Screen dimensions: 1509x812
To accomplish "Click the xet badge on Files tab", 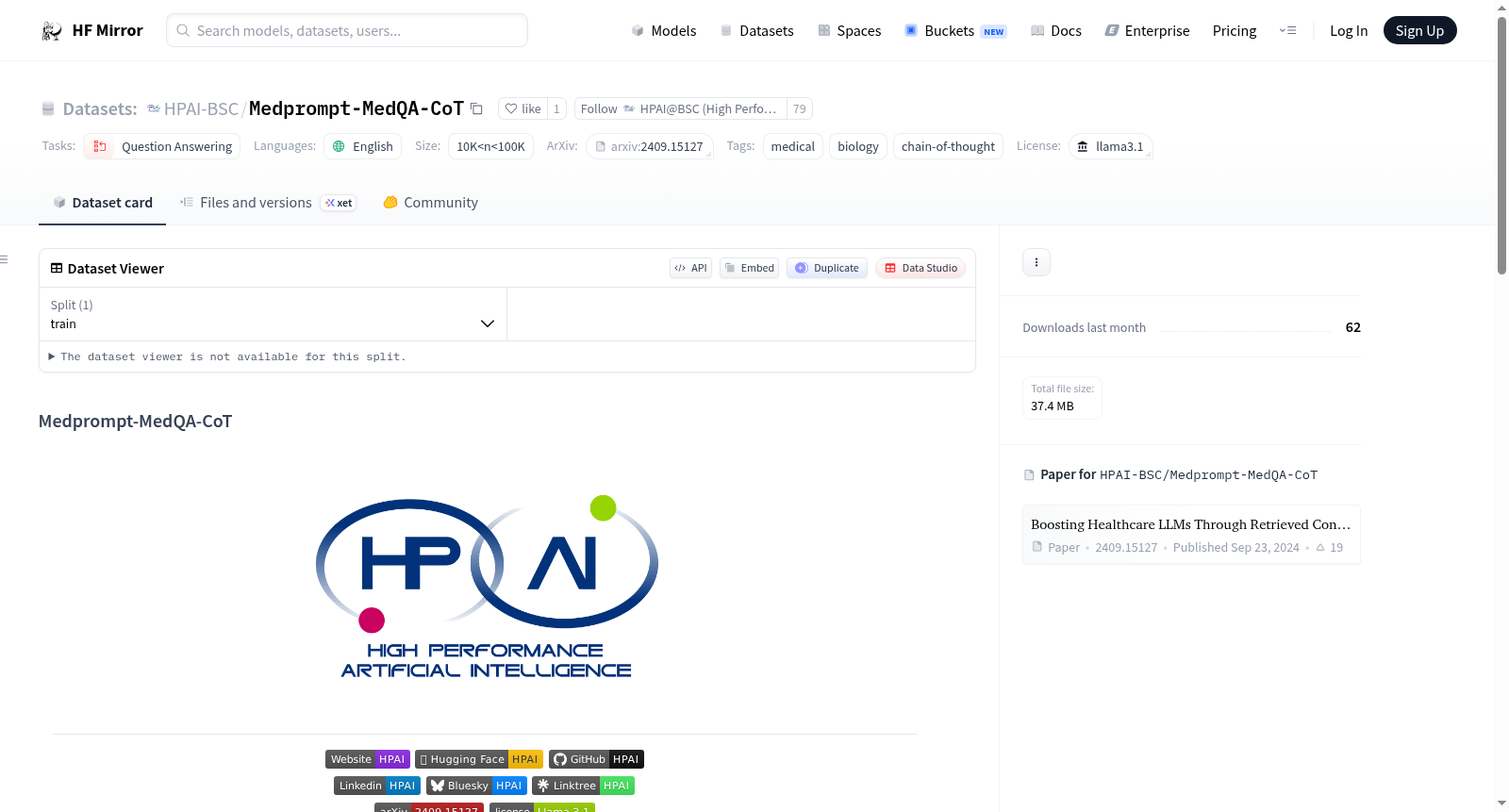I will point(339,203).
